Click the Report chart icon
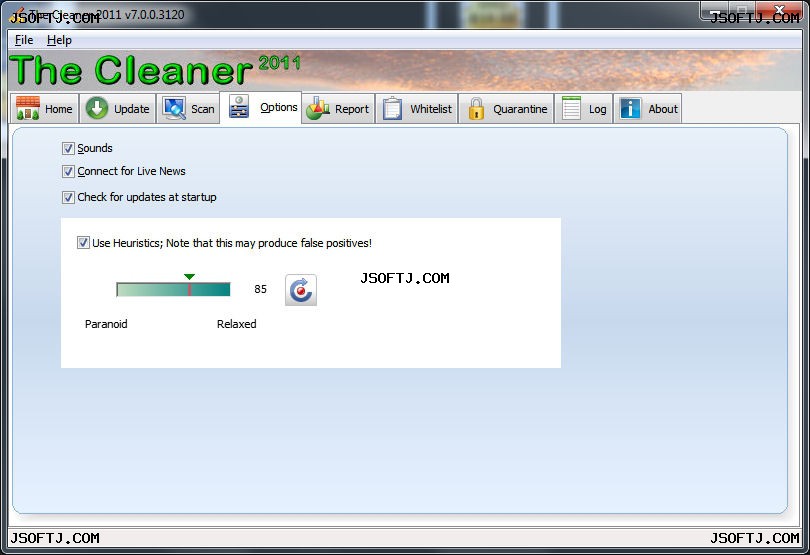The height and width of the screenshot is (555, 810). click(x=318, y=109)
